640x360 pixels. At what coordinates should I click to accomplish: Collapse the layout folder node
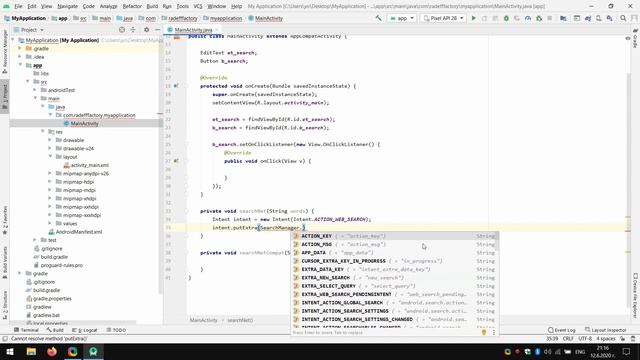[50, 156]
